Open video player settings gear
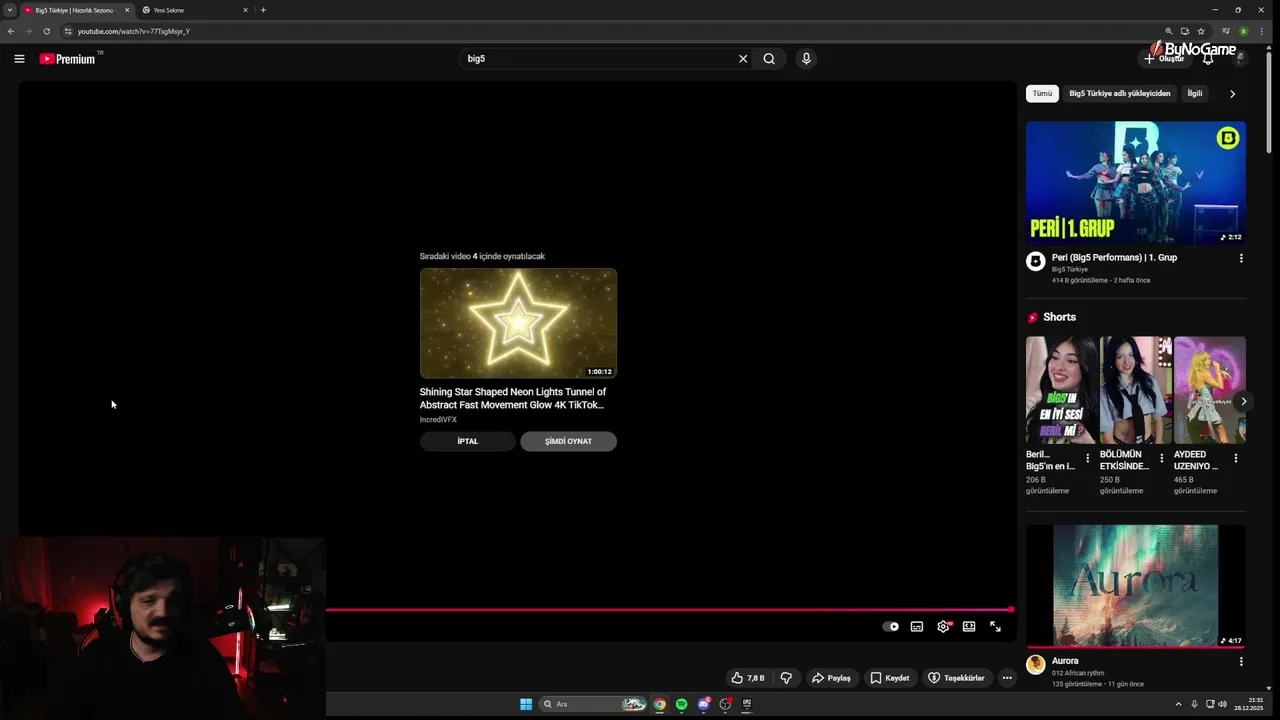This screenshot has width=1280, height=720. pyautogui.click(x=943, y=627)
